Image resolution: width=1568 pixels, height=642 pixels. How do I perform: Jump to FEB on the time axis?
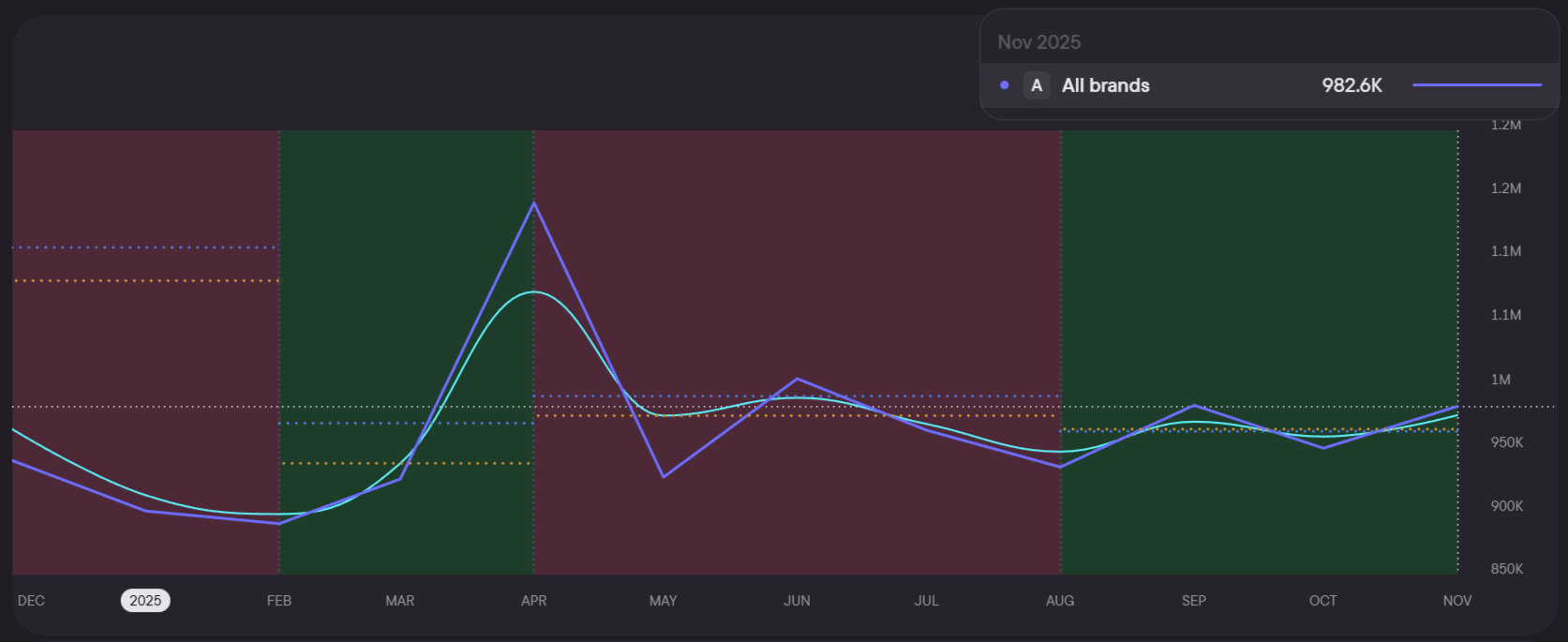279,601
